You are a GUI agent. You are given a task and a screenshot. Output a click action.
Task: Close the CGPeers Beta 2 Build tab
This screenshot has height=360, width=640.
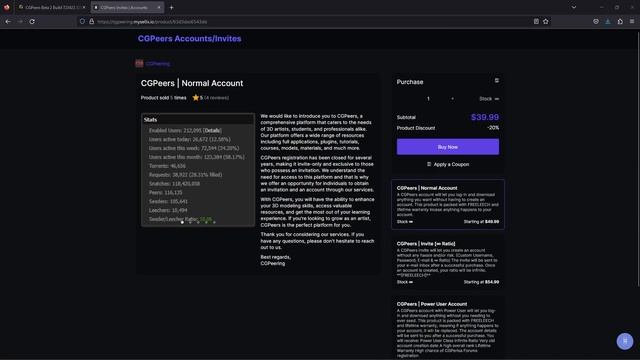tap(84, 7)
